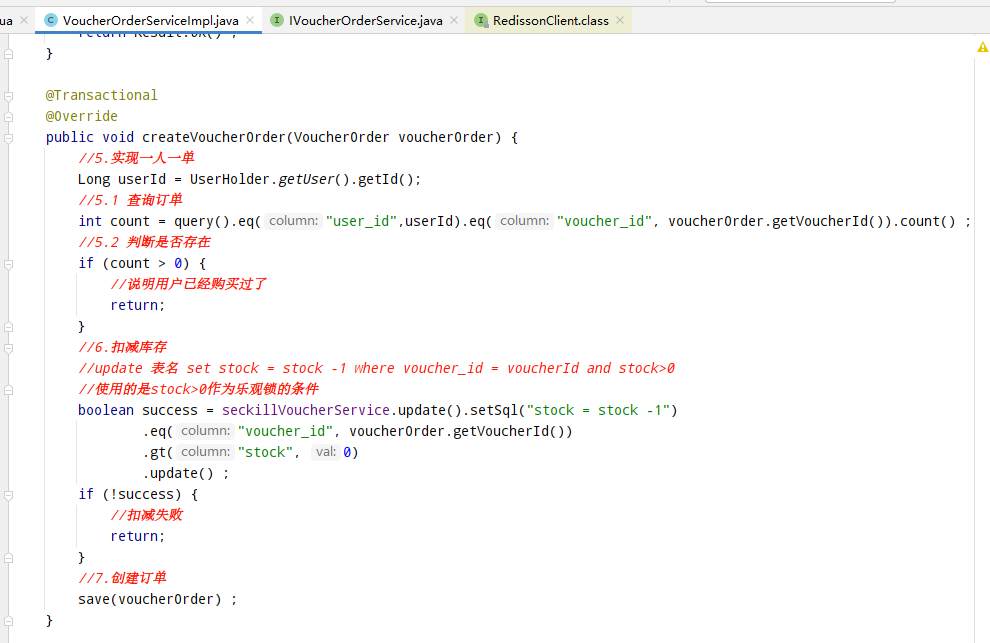Viewport: 990px width, 643px height.
Task: Click the @Override annotation
Action: (81, 116)
